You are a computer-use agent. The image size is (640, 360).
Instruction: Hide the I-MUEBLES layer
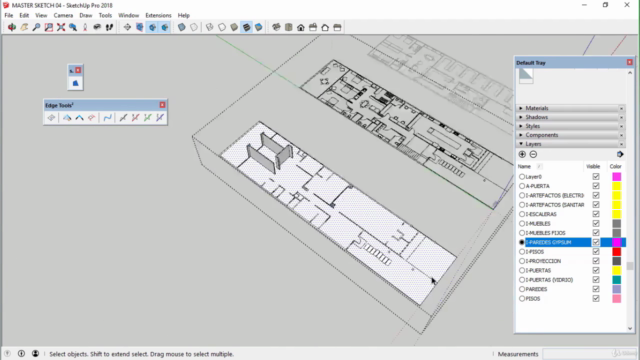pyautogui.click(x=596, y=223)
